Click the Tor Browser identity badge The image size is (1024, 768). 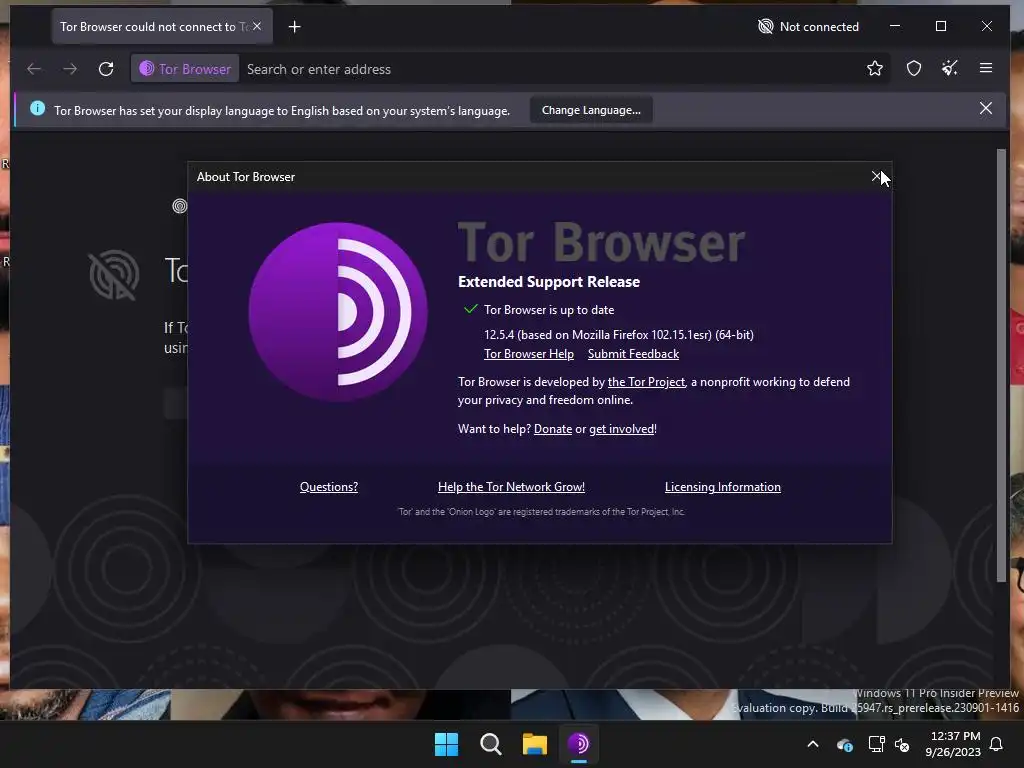pyautogui.click(x=185, y=69)
